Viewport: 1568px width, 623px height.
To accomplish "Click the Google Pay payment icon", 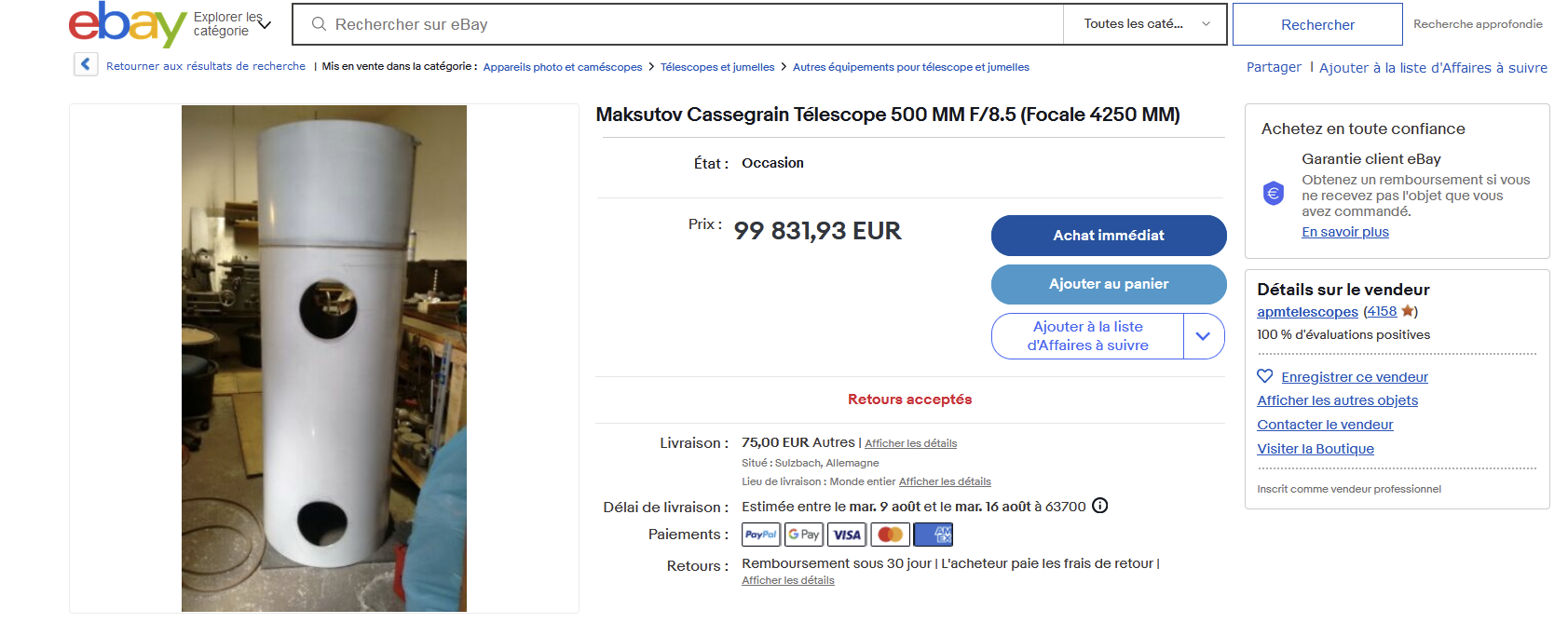I will click(804, 535).
